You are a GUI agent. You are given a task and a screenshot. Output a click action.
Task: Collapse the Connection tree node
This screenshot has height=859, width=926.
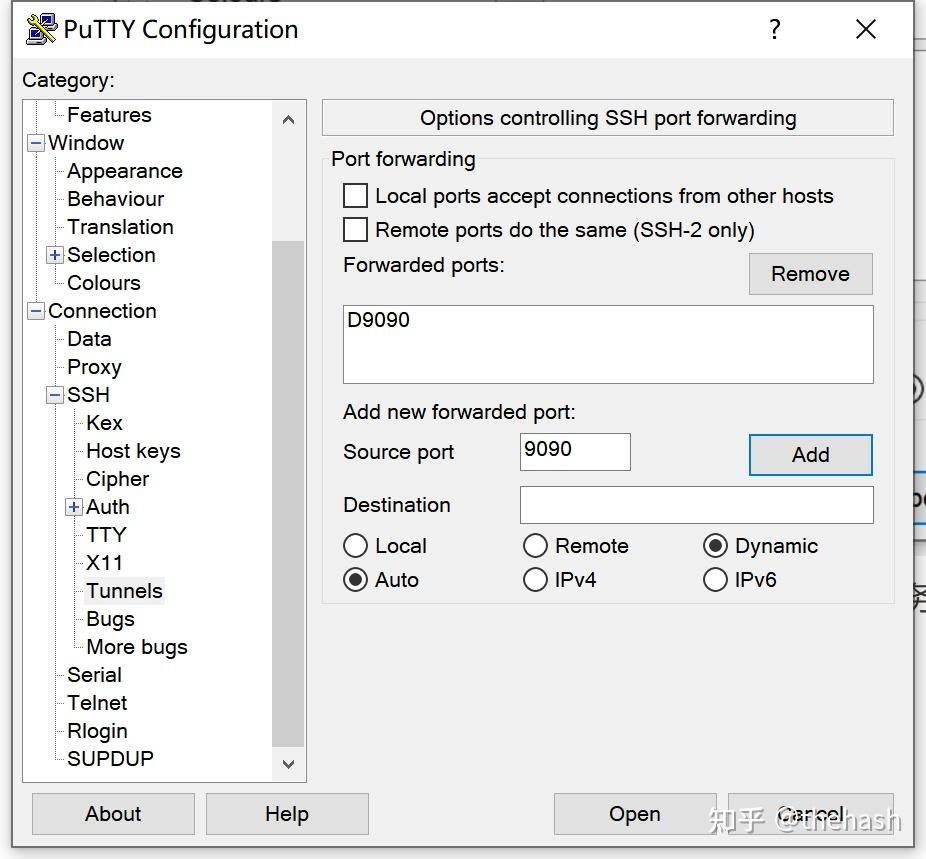click(36, 311)
